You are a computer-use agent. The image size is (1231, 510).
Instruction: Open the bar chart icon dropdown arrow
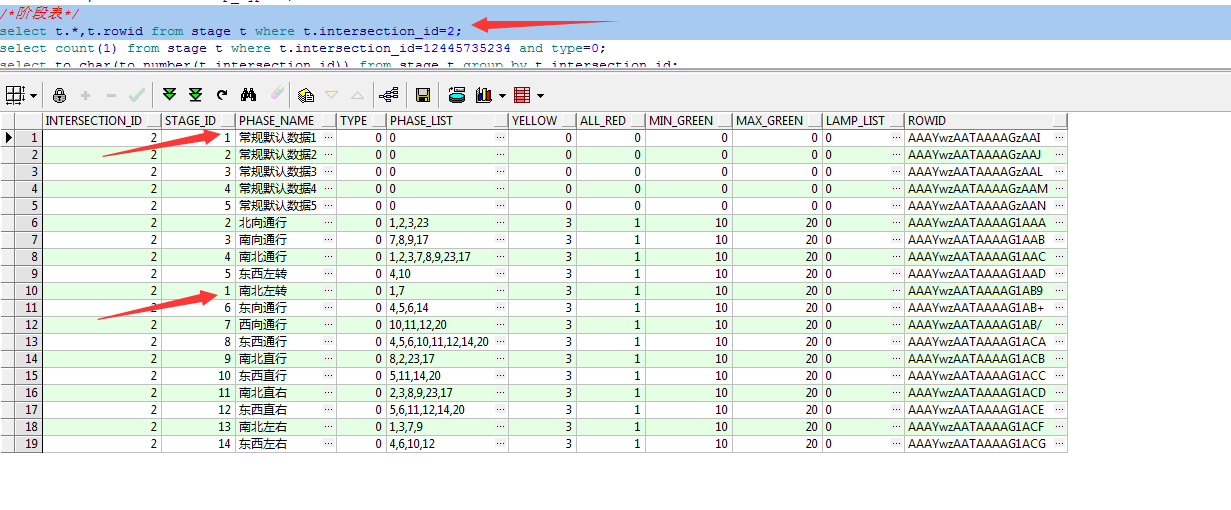(x=501, y=96)
